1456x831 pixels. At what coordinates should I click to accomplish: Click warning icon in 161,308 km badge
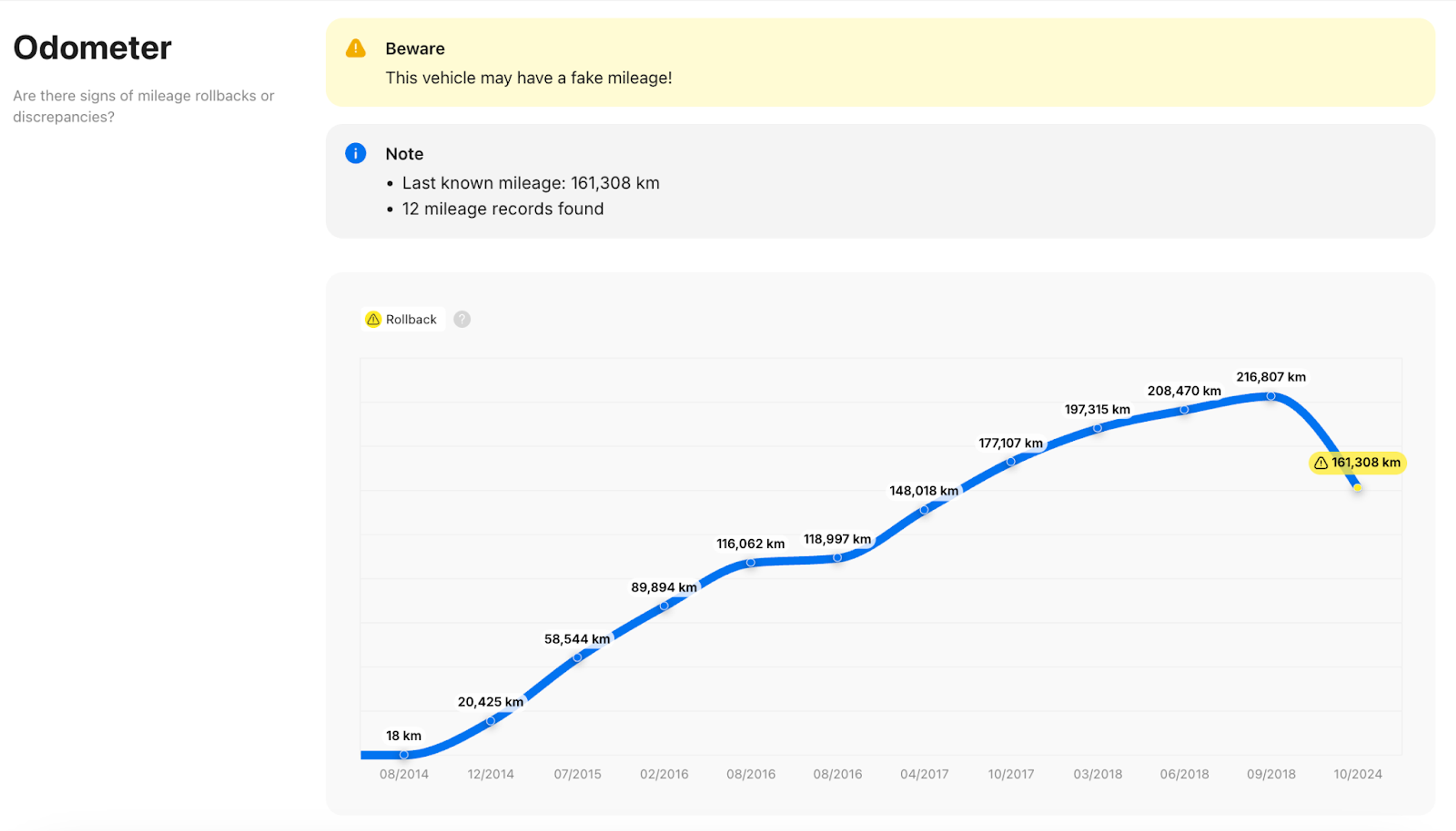click(1321, 463)
